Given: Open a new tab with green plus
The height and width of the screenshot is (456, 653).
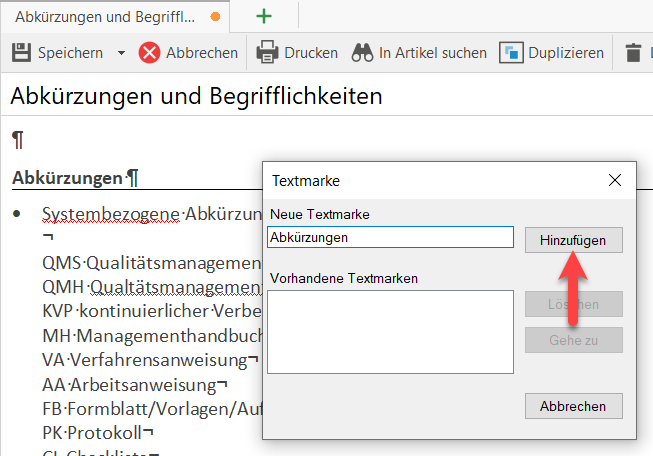Looking at the screenshot, I should tap(264, 16).
